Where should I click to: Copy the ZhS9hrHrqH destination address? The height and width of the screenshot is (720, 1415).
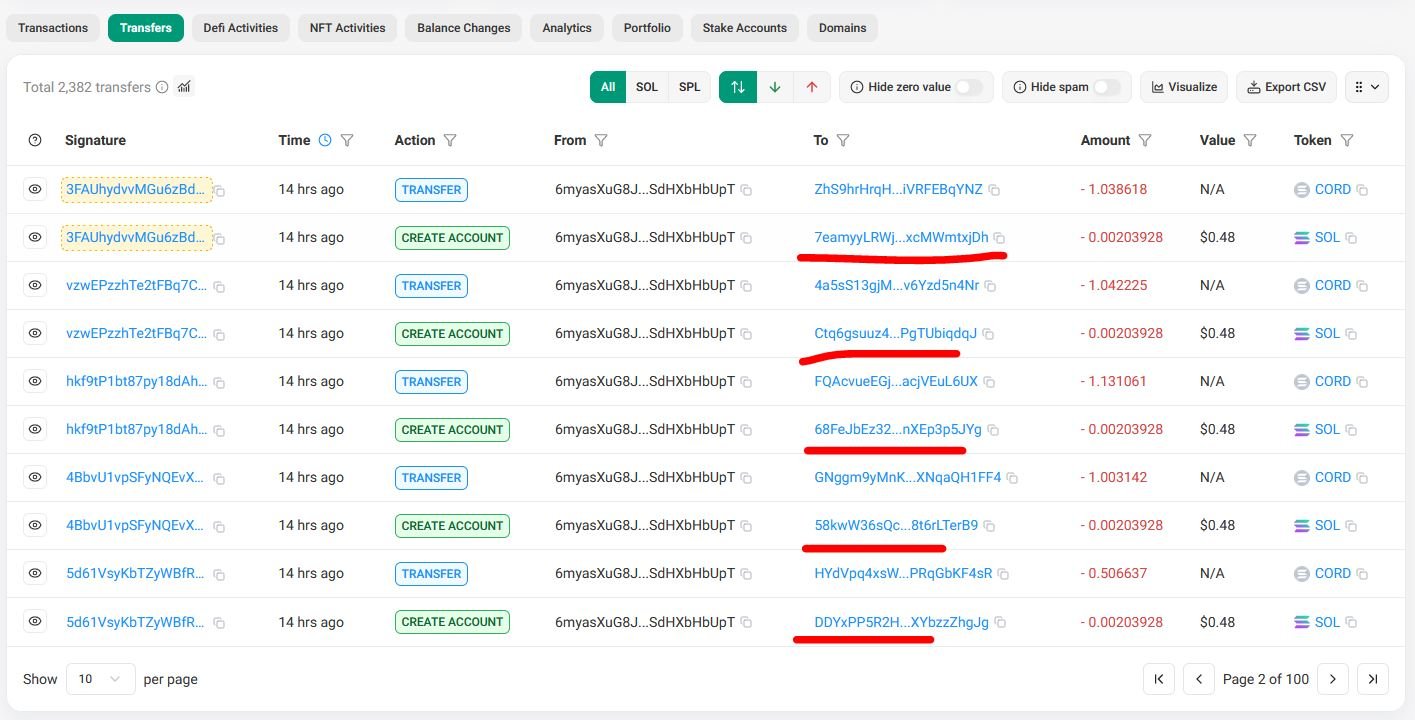click(x=994, y=190)
